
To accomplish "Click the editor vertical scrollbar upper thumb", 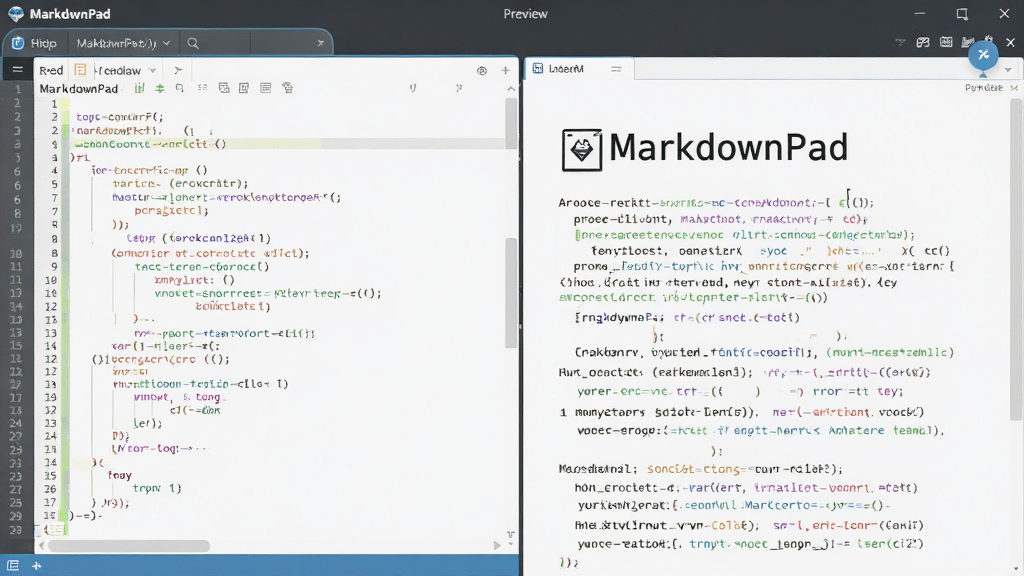I will [511, 123].
